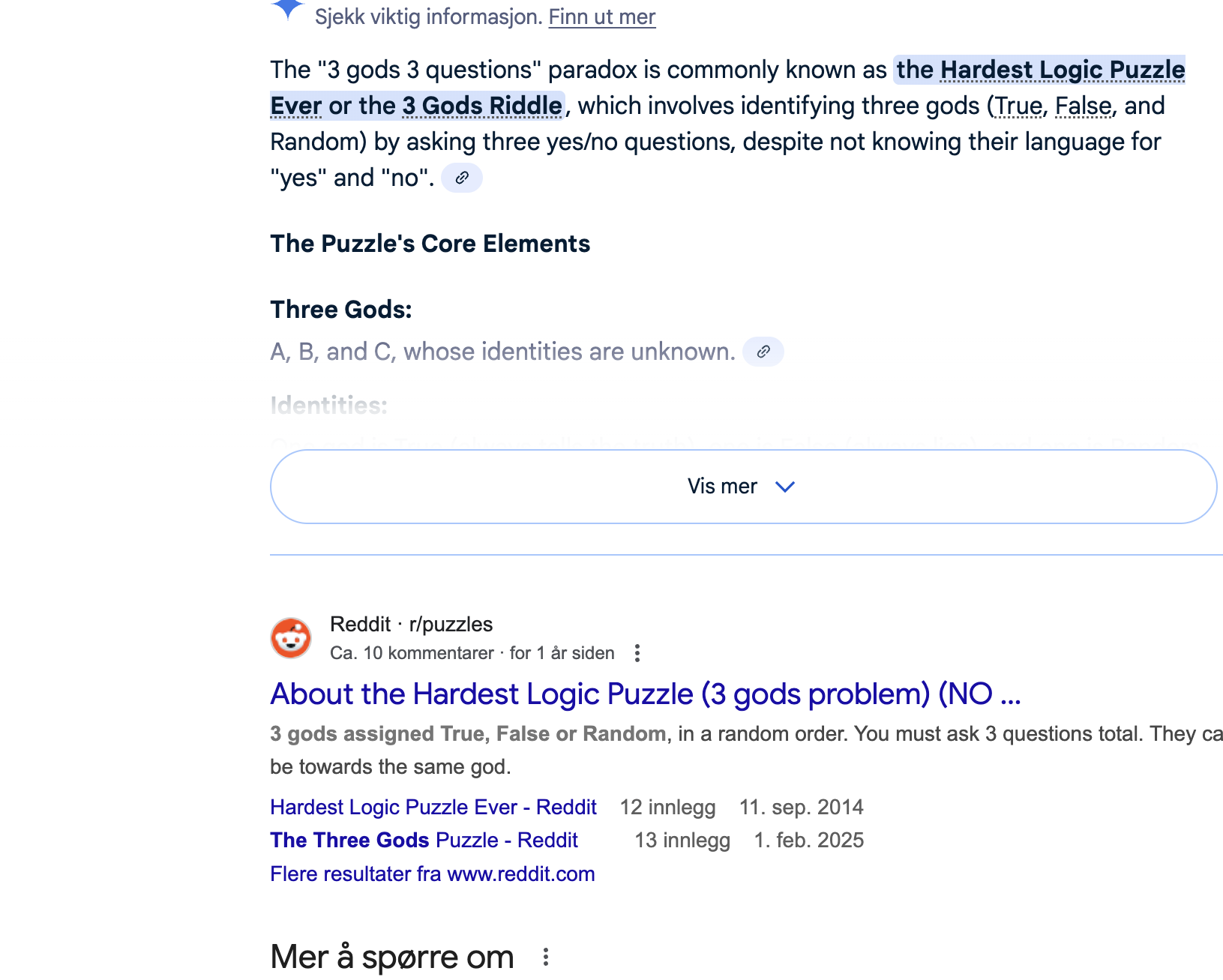The height and width of the screenshot is (980, 1223).
Task: Click the "Reddit · r/puzzles" source name
Action: pos(411,624)
